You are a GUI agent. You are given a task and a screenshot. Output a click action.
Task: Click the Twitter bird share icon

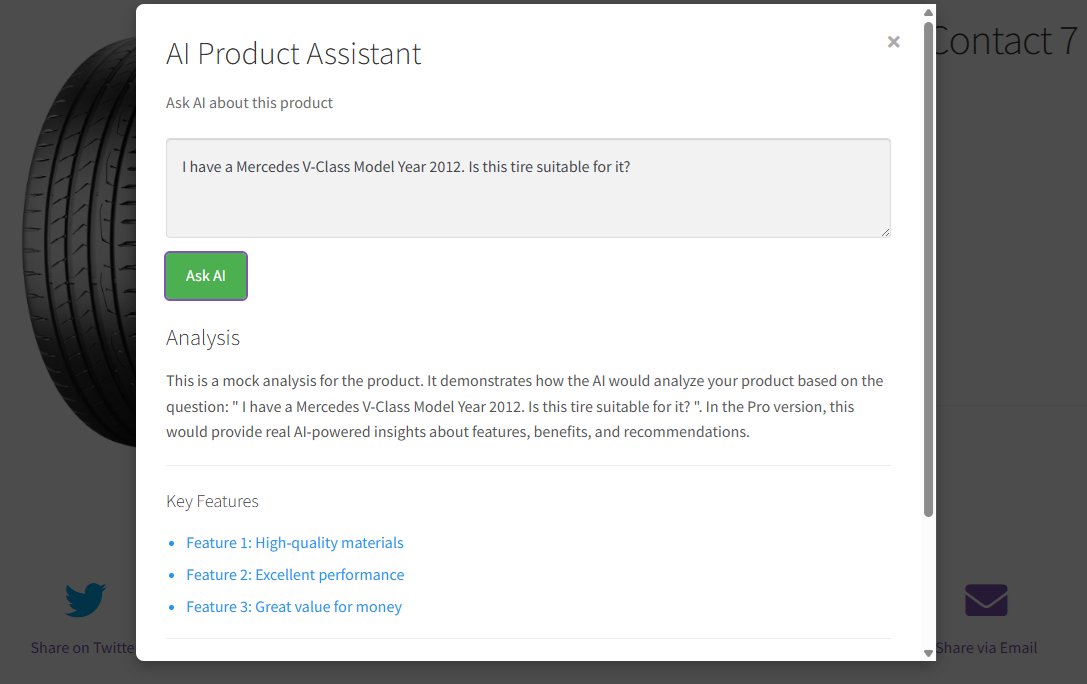[x=85, y=599]
